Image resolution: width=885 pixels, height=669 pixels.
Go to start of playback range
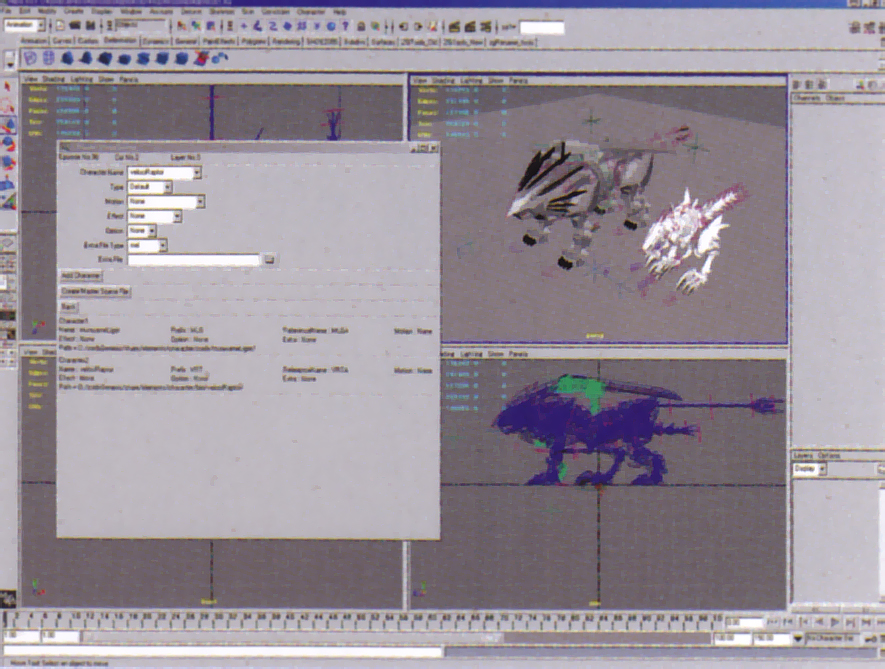pyautogui.click(x=773, y=622)
